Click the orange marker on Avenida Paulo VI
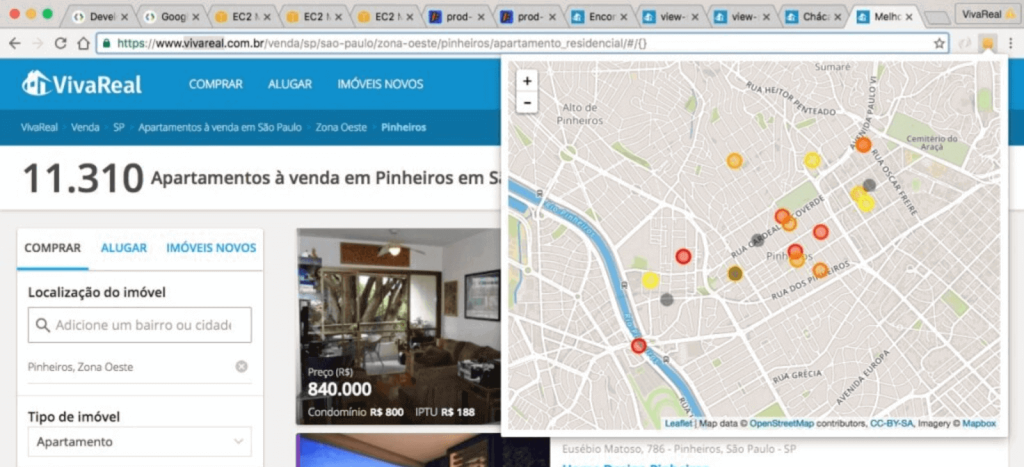Image resolution: width=1024 pixels, height=467 pixels. (x=863, y=144)
